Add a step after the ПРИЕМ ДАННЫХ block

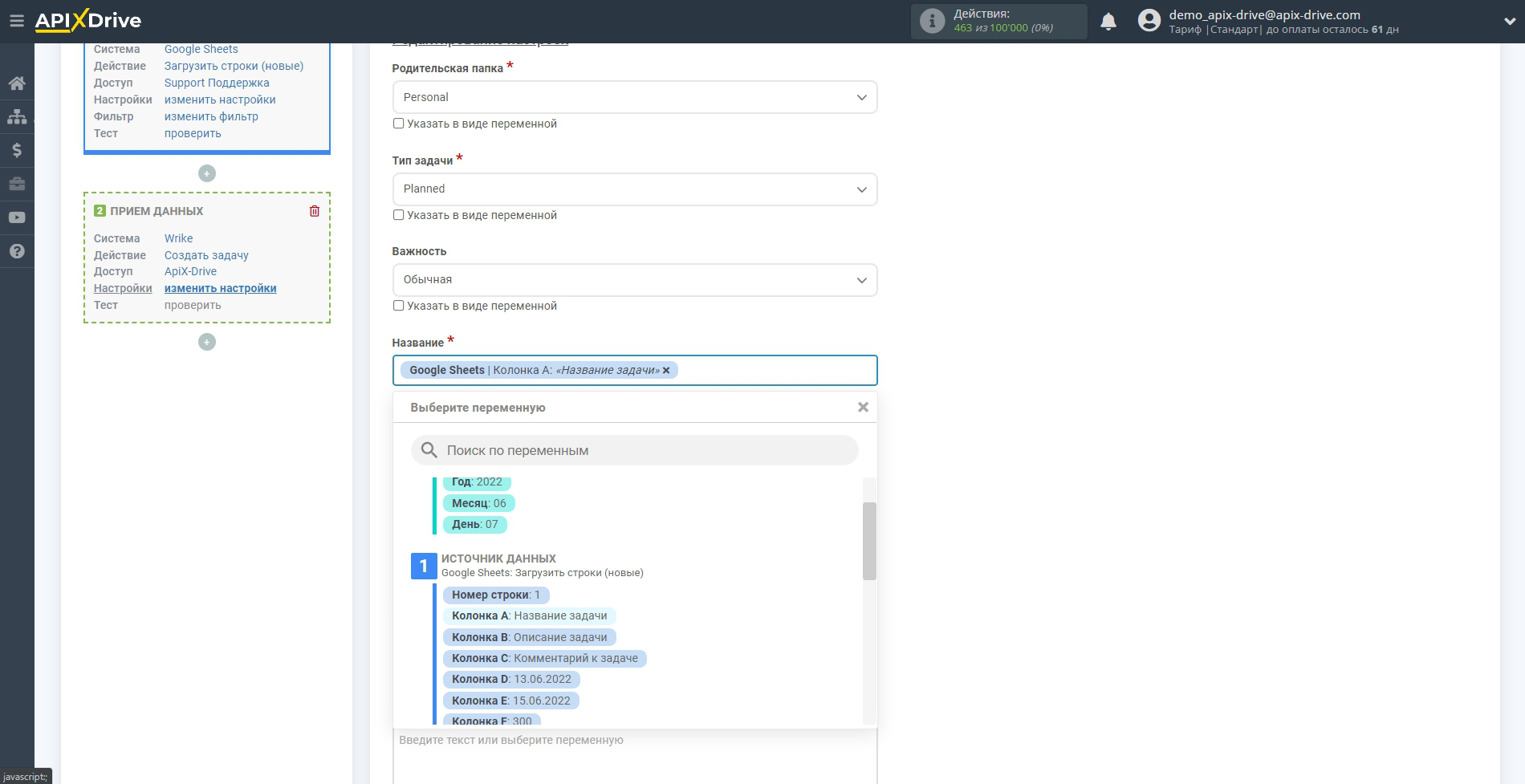pyautogui.click(x=207, y=342)
